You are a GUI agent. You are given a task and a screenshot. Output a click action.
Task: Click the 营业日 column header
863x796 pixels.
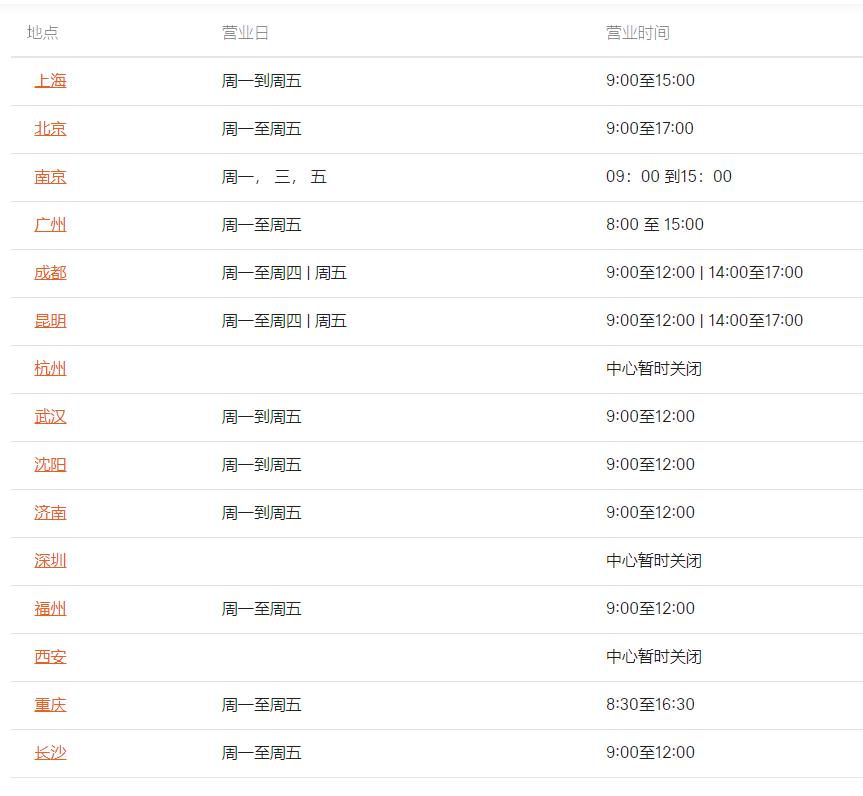[245, 32]
